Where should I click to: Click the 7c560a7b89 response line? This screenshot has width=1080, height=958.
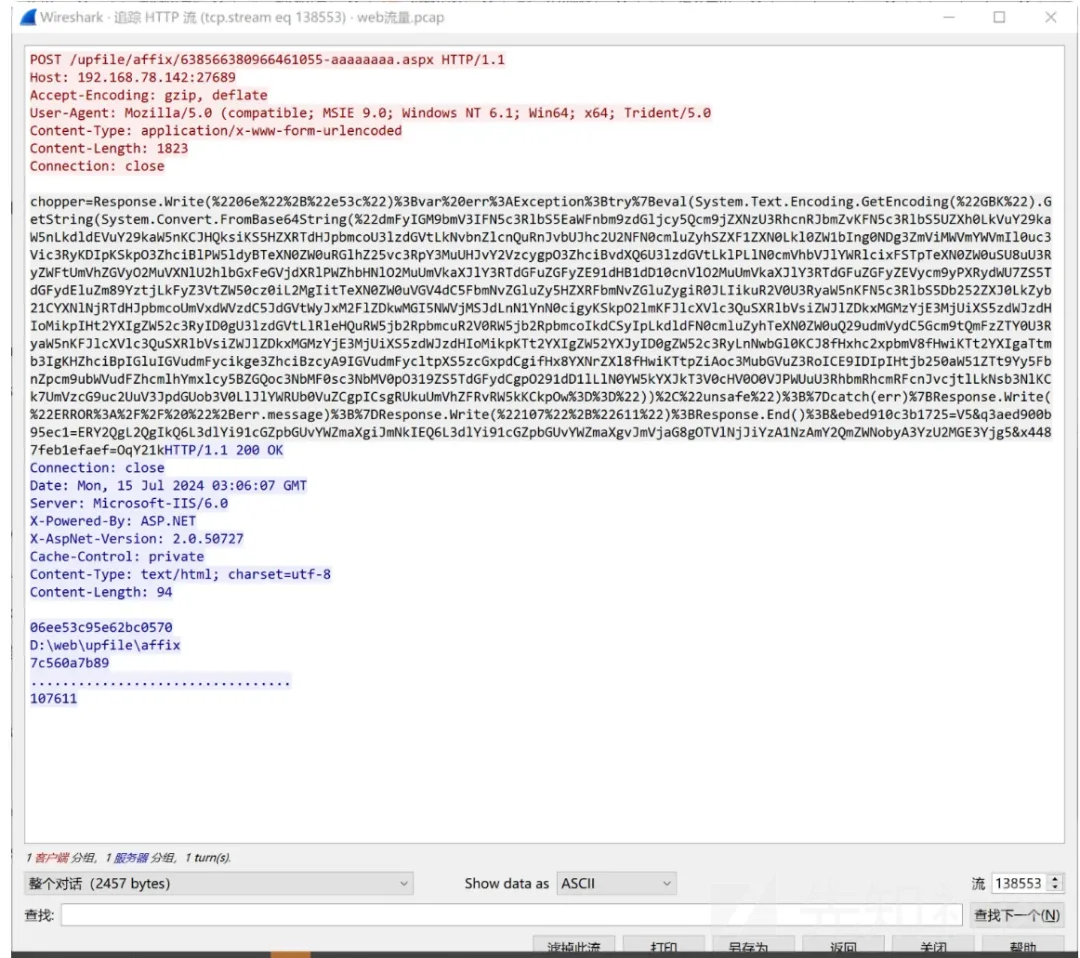click(x=70, y=663)
